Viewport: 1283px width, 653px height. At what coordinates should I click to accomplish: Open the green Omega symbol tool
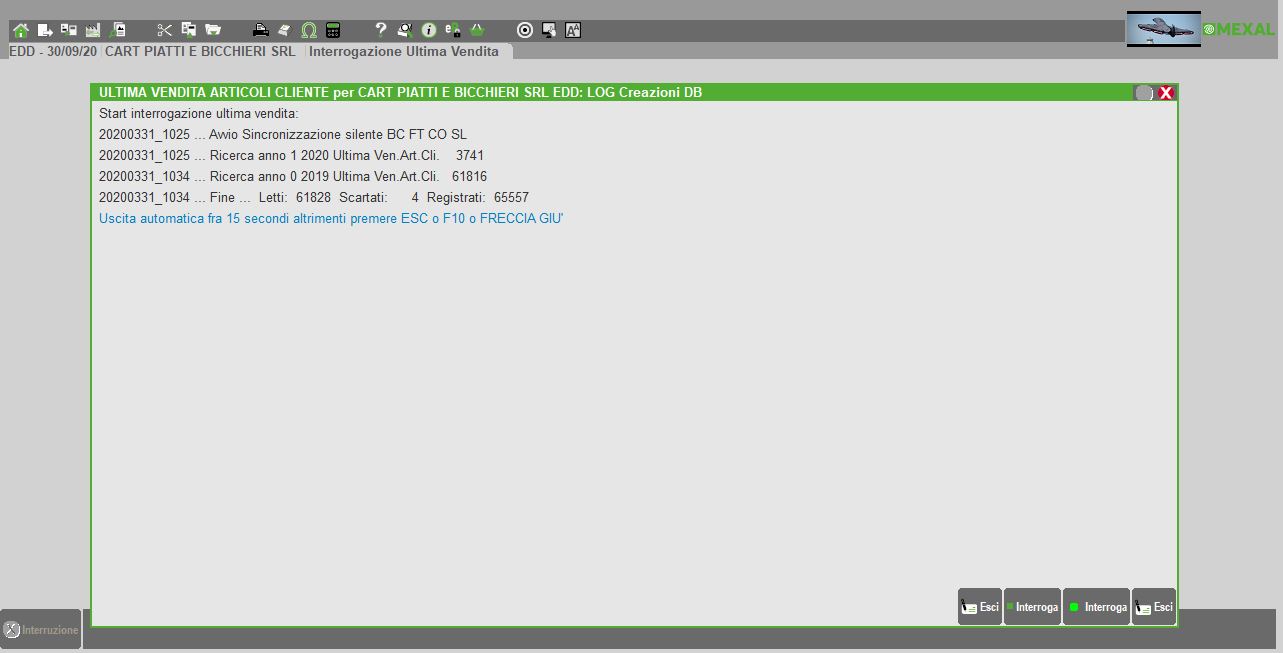point(309,30)
